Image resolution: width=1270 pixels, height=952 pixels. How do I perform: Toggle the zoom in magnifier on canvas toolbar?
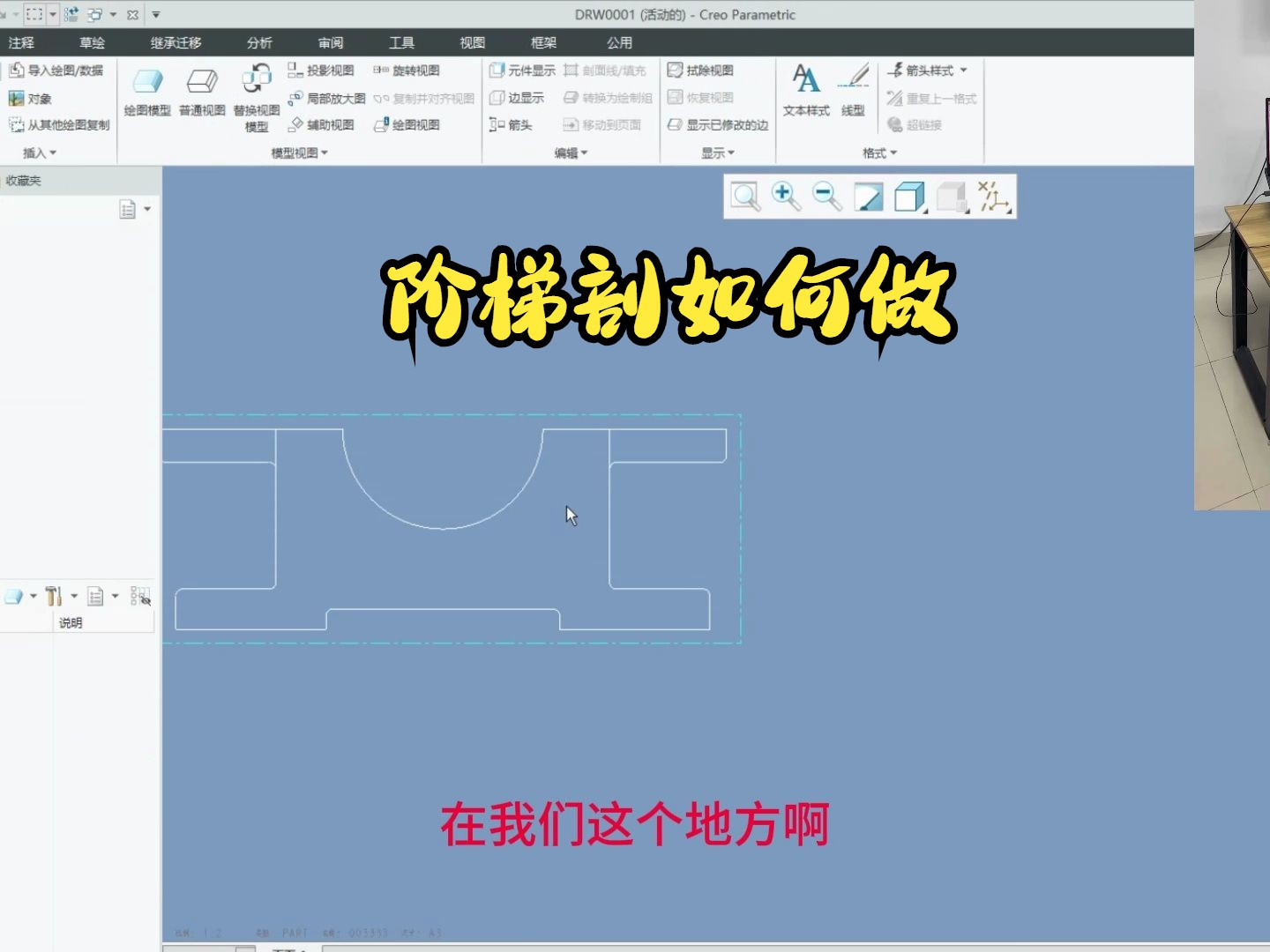pyautogui.click(x=786, y=196)
